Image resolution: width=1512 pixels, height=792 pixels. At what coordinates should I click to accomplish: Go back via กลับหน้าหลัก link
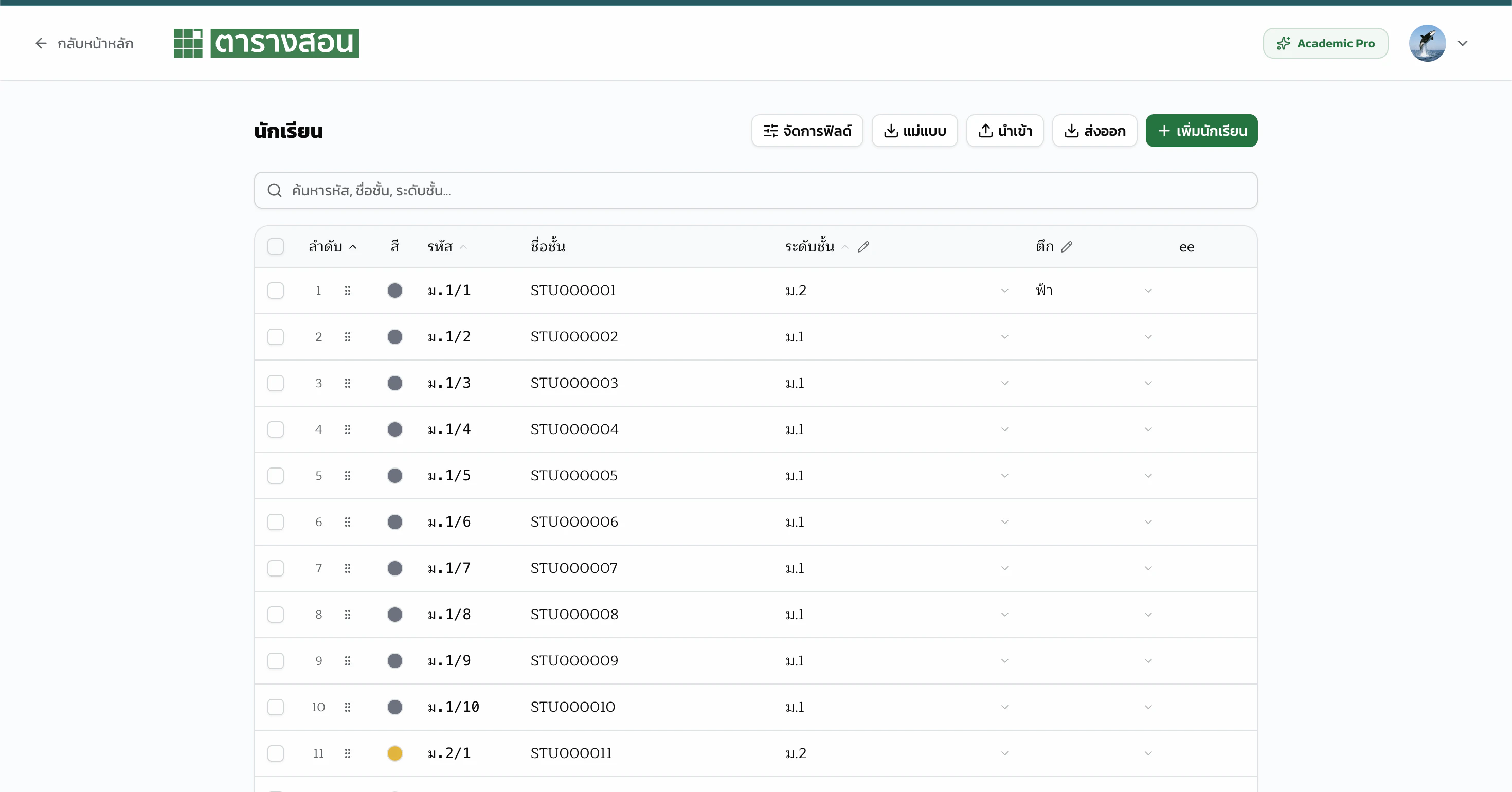[84, 43]
